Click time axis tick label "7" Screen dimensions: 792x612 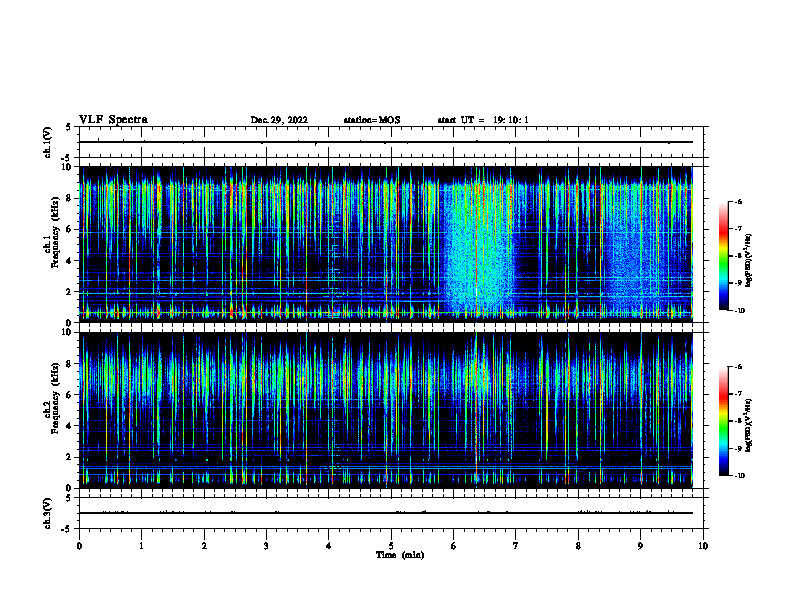point(516,546)
